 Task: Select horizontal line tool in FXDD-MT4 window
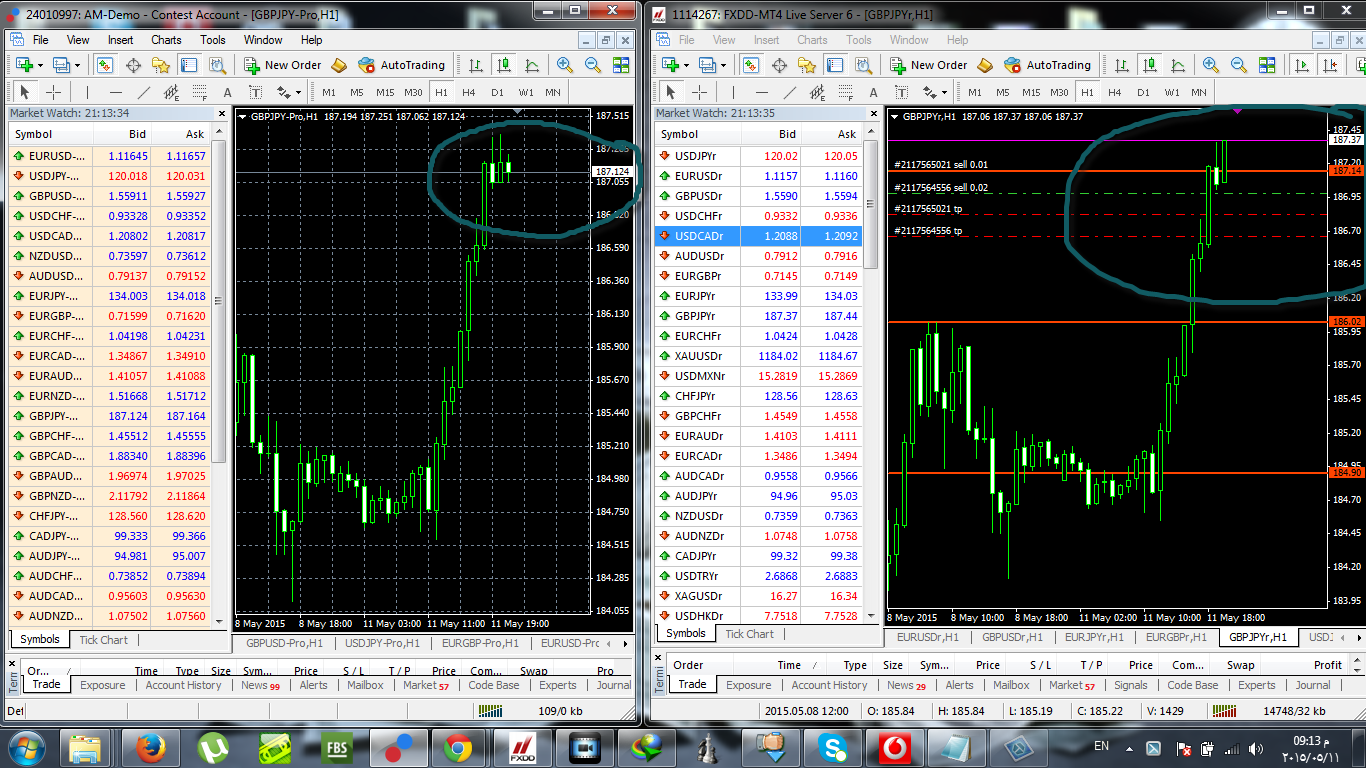coord(761,92)
